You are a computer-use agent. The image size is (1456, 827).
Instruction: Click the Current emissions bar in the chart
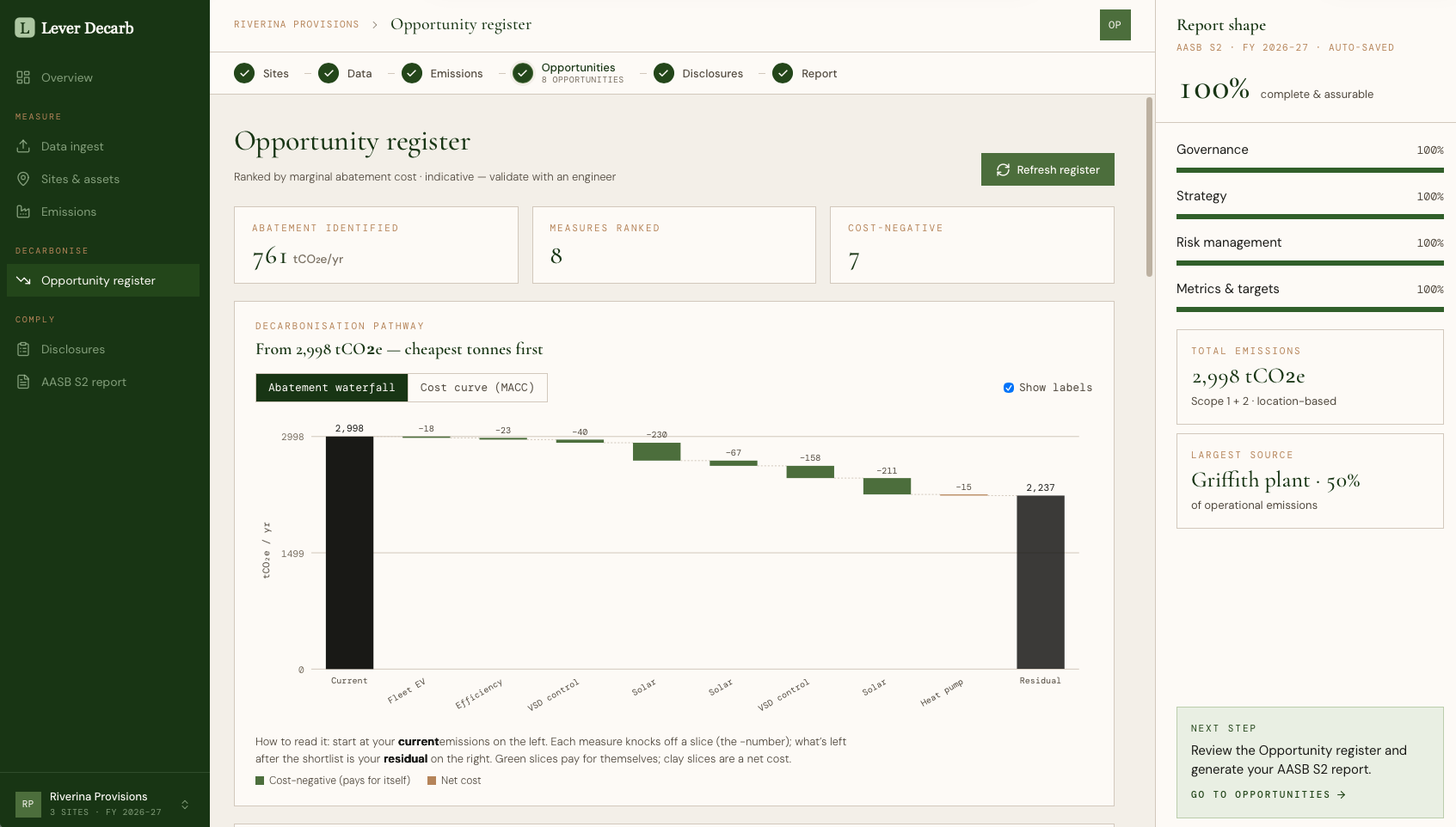349,553
